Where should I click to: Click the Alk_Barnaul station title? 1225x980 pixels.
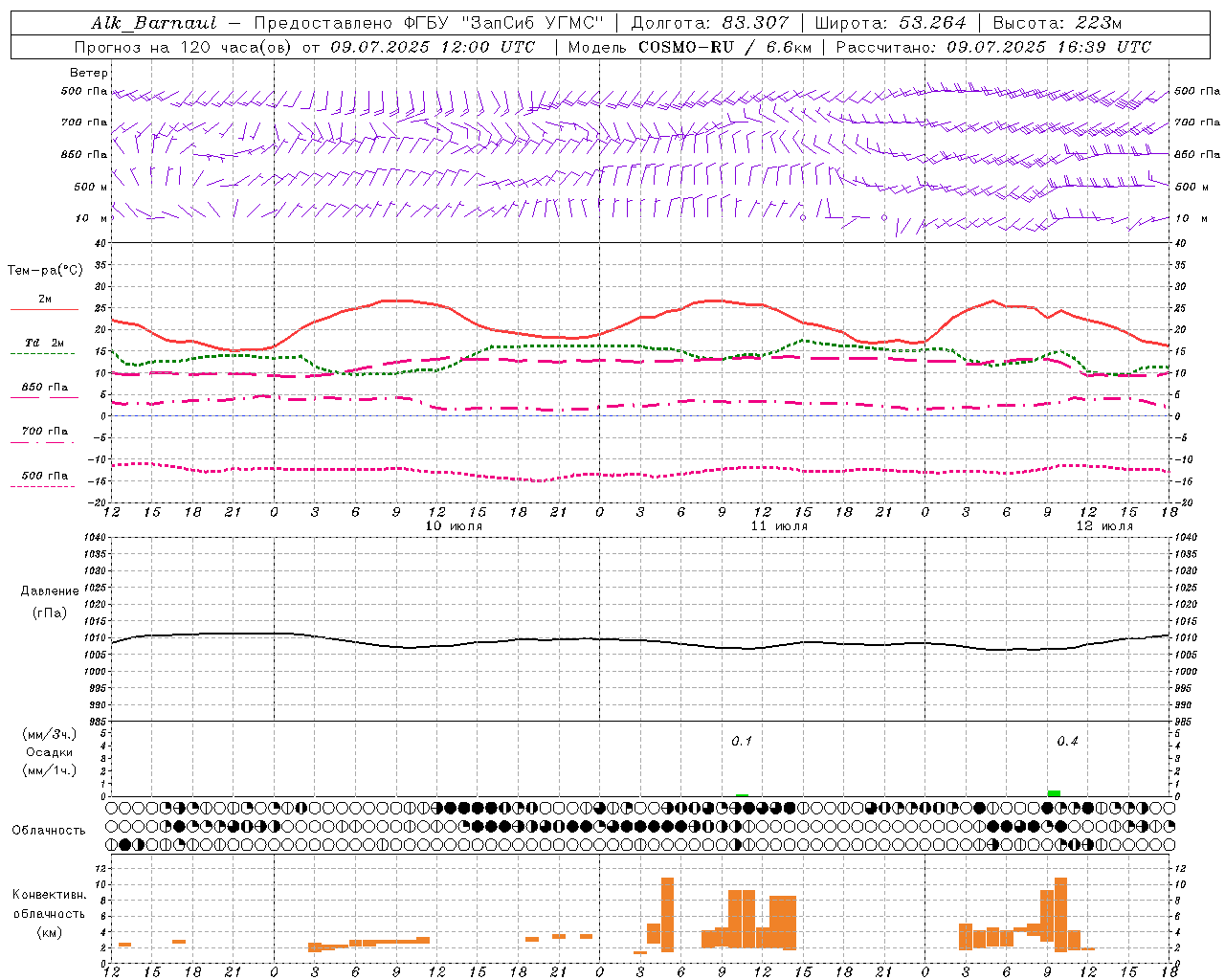154,23
